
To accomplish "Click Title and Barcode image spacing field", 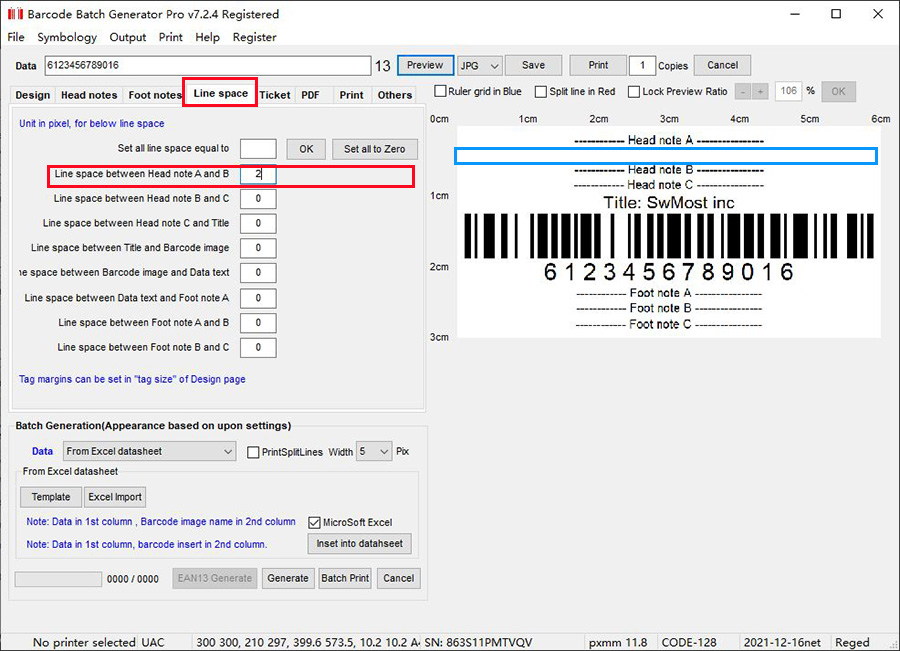I will [258, 248].
